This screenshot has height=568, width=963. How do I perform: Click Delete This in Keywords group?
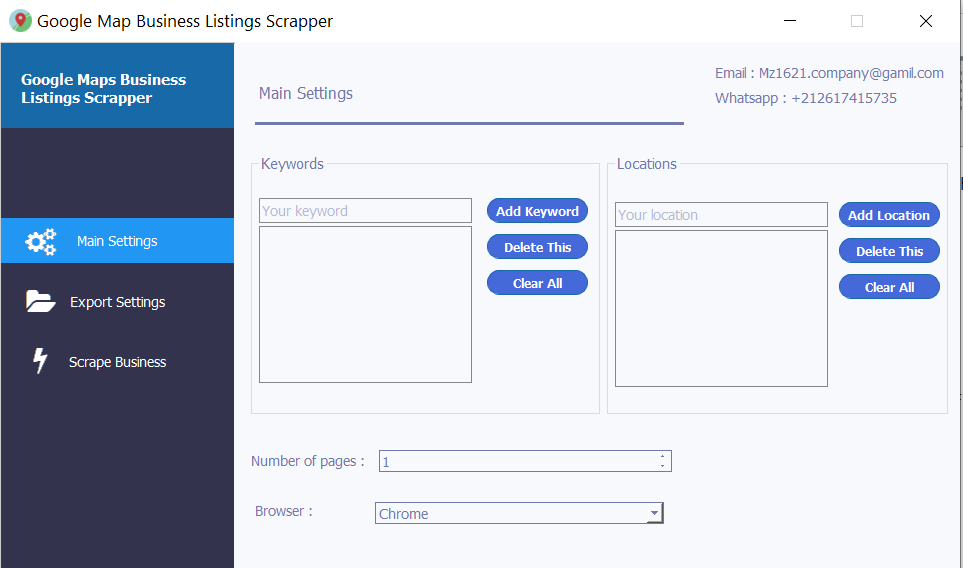point(537,247)
